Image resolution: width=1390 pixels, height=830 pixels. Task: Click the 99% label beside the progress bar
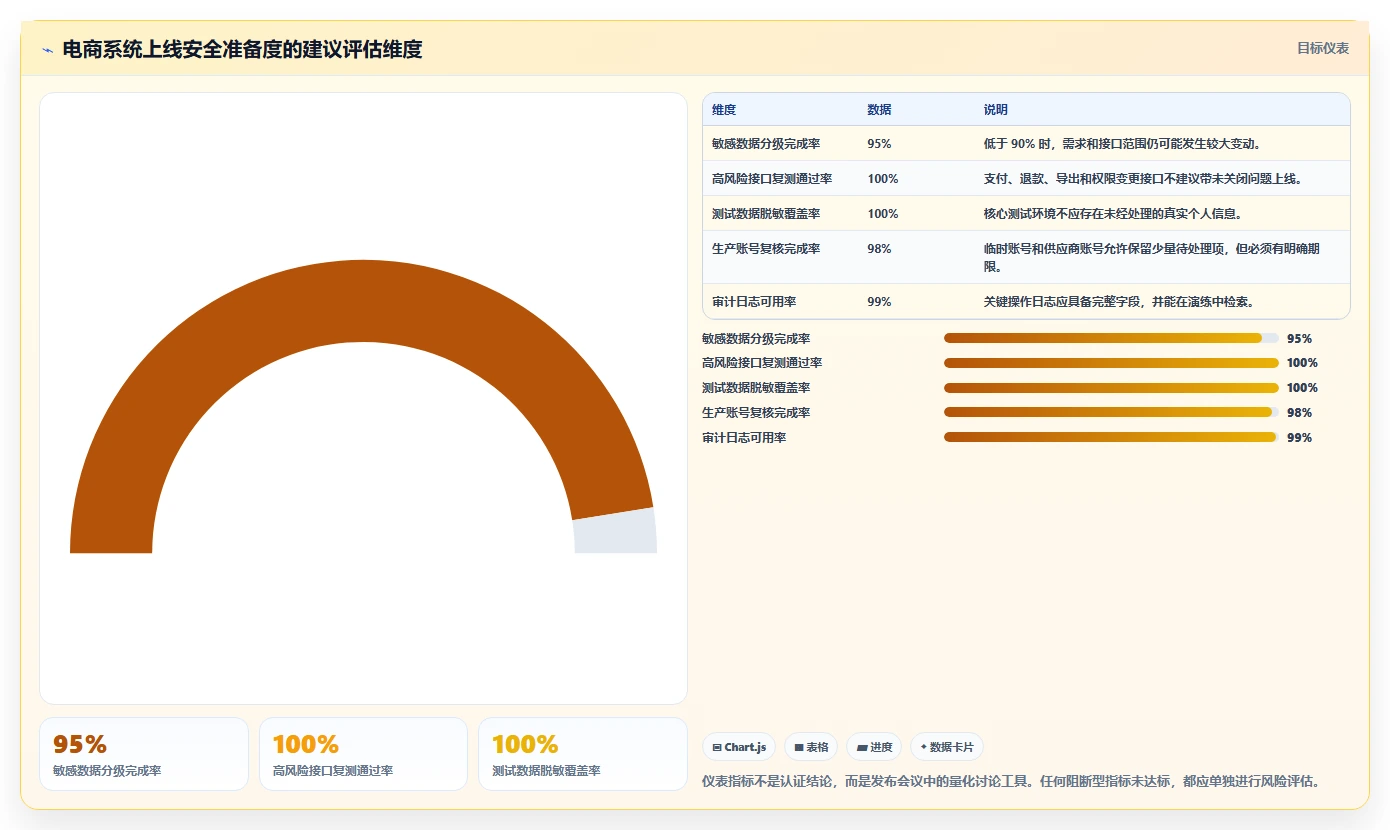pos(1299,438)
